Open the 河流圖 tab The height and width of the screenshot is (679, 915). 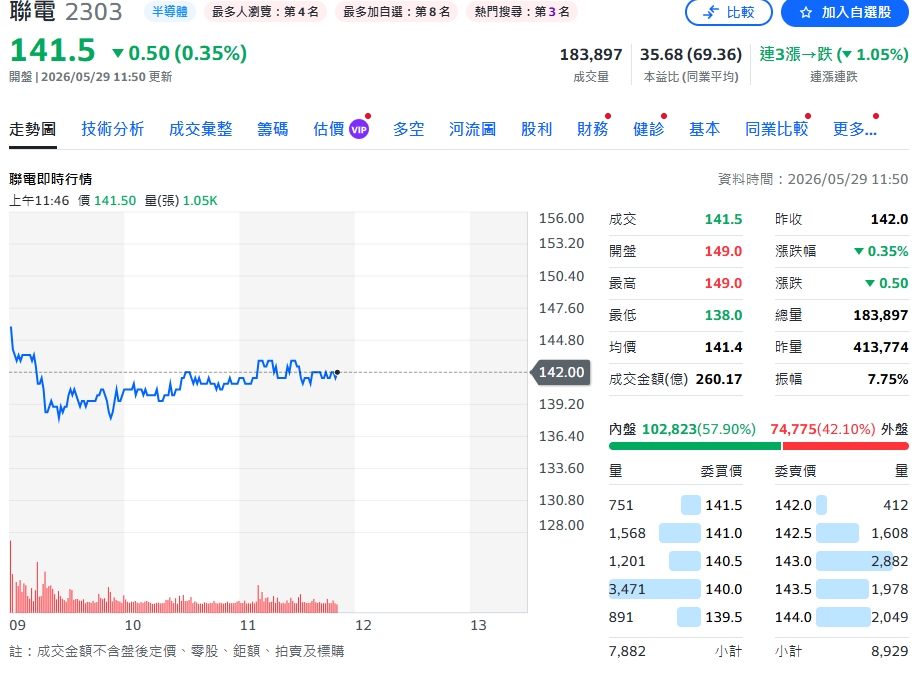(x=472, y=129)
